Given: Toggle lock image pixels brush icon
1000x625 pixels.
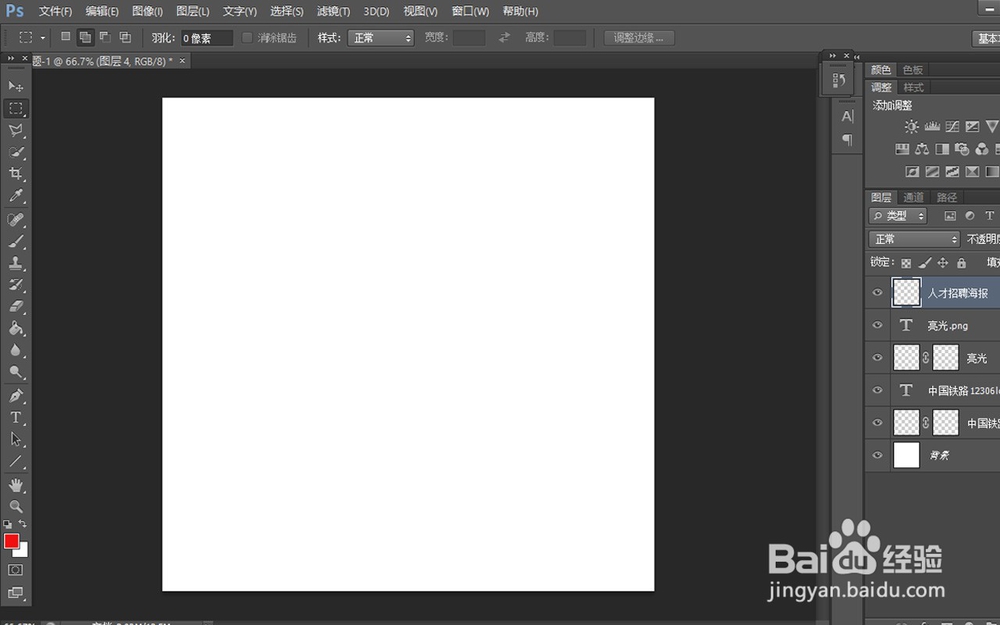Looking at the screenshot, I should tap(925, 263).
